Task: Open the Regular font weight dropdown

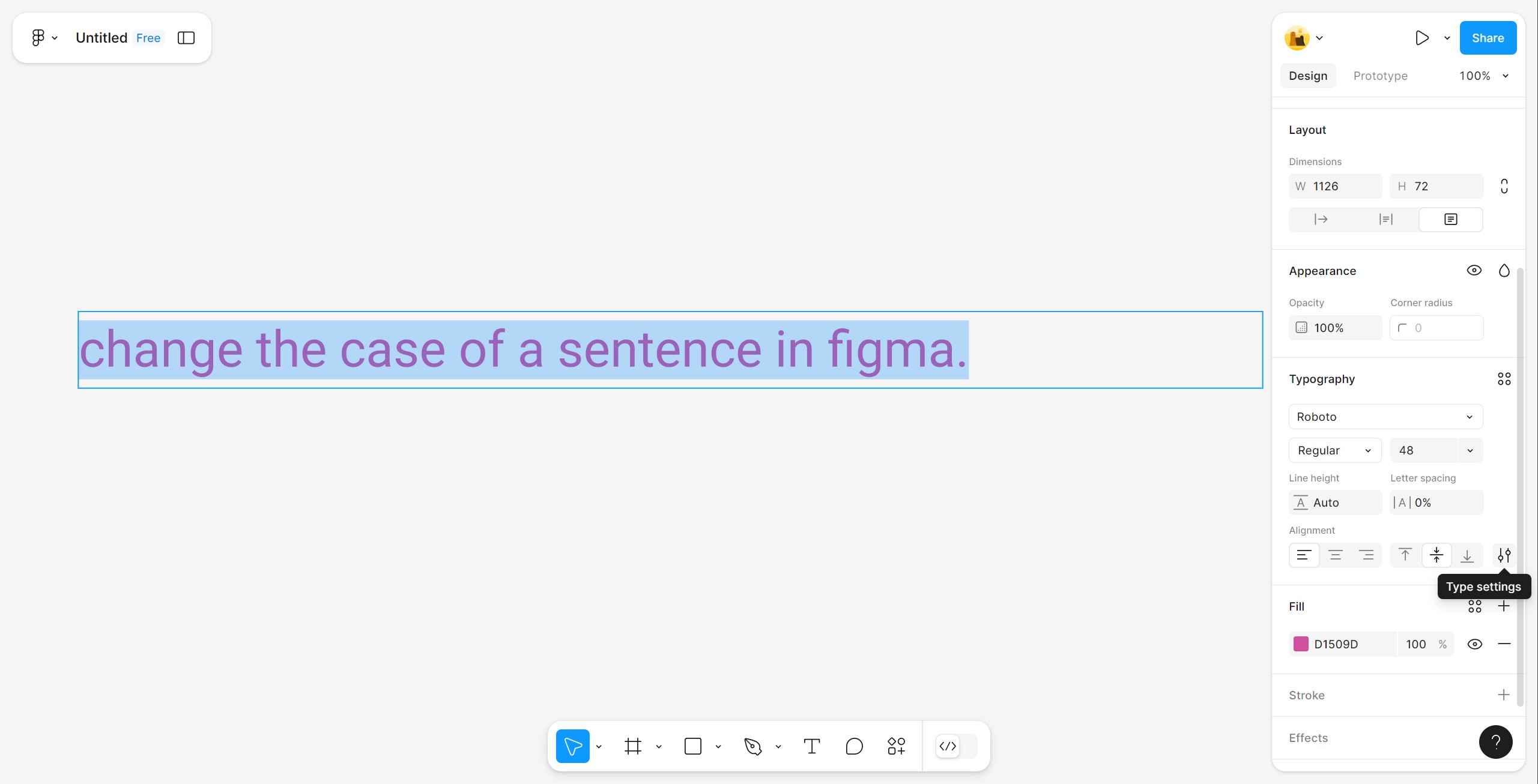Action: click(1335, 450)
